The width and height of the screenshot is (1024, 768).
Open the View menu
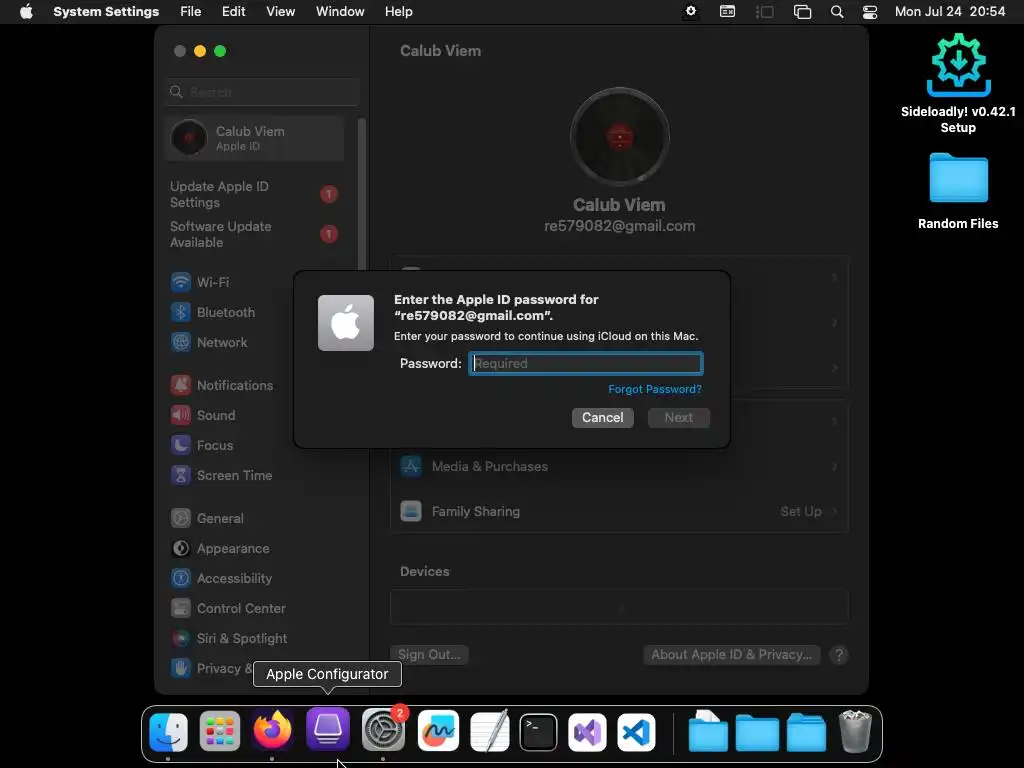pos(281,11)
